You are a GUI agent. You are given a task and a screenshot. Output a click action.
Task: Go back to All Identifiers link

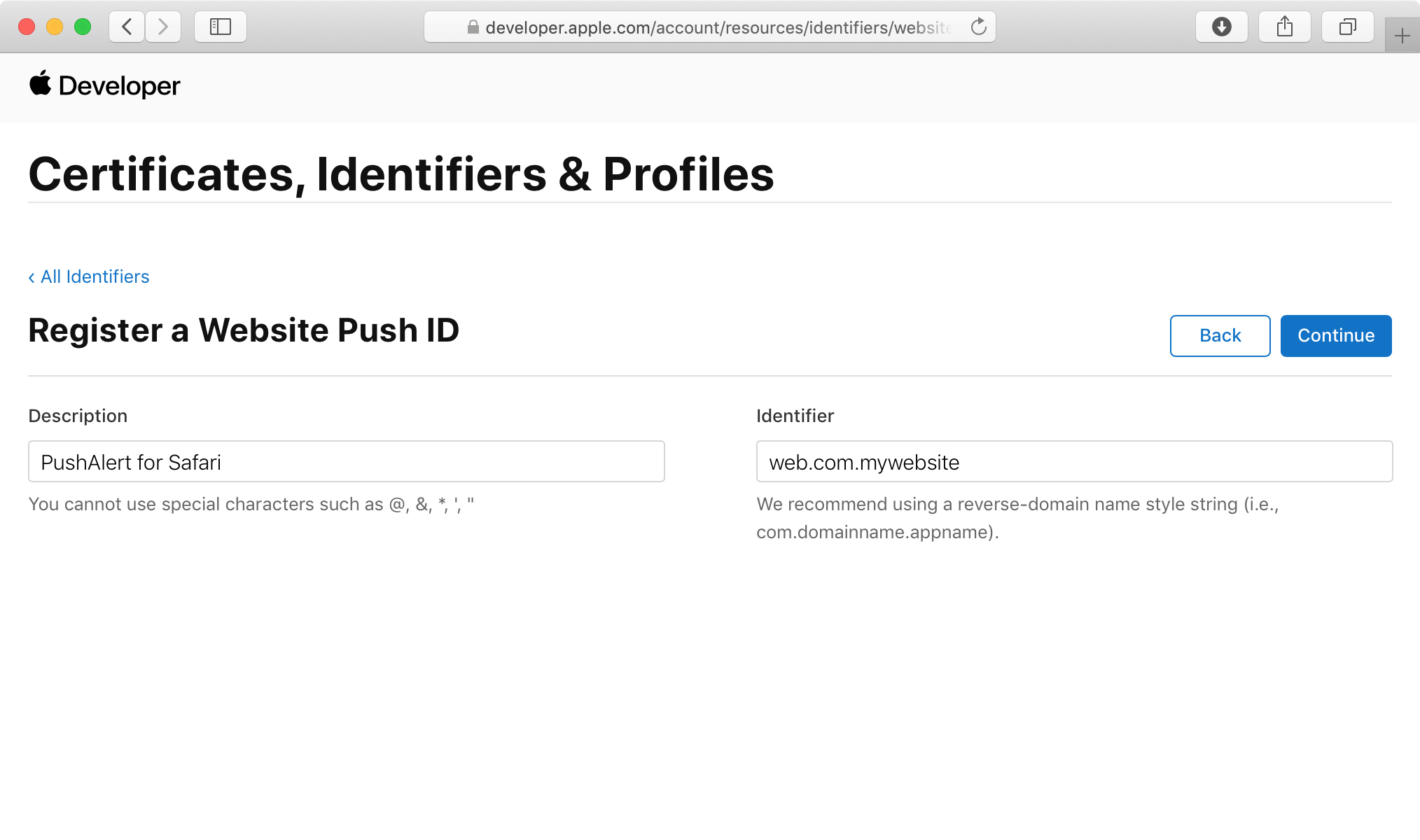point(89,276)
